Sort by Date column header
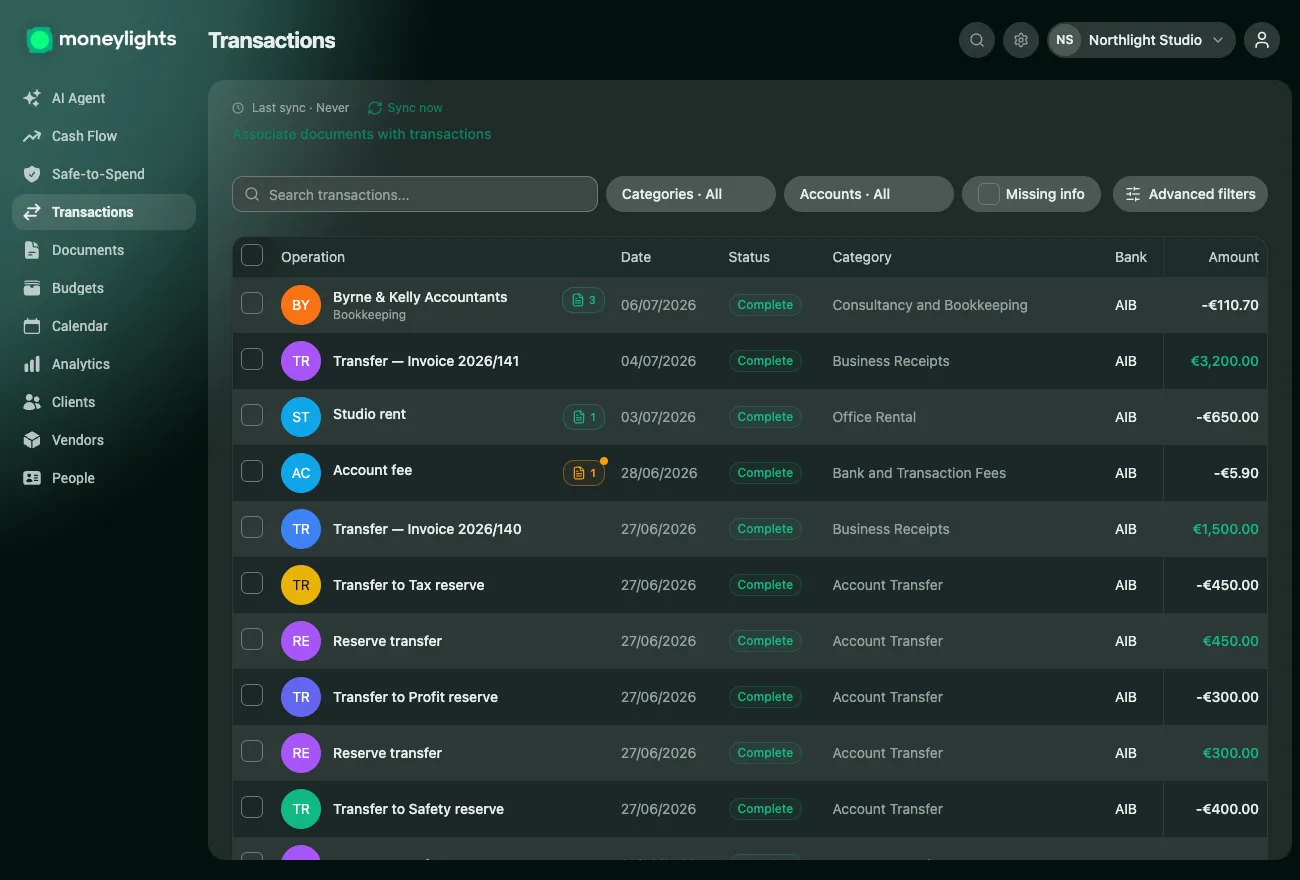1300x880 pixels. click(636, 257)
